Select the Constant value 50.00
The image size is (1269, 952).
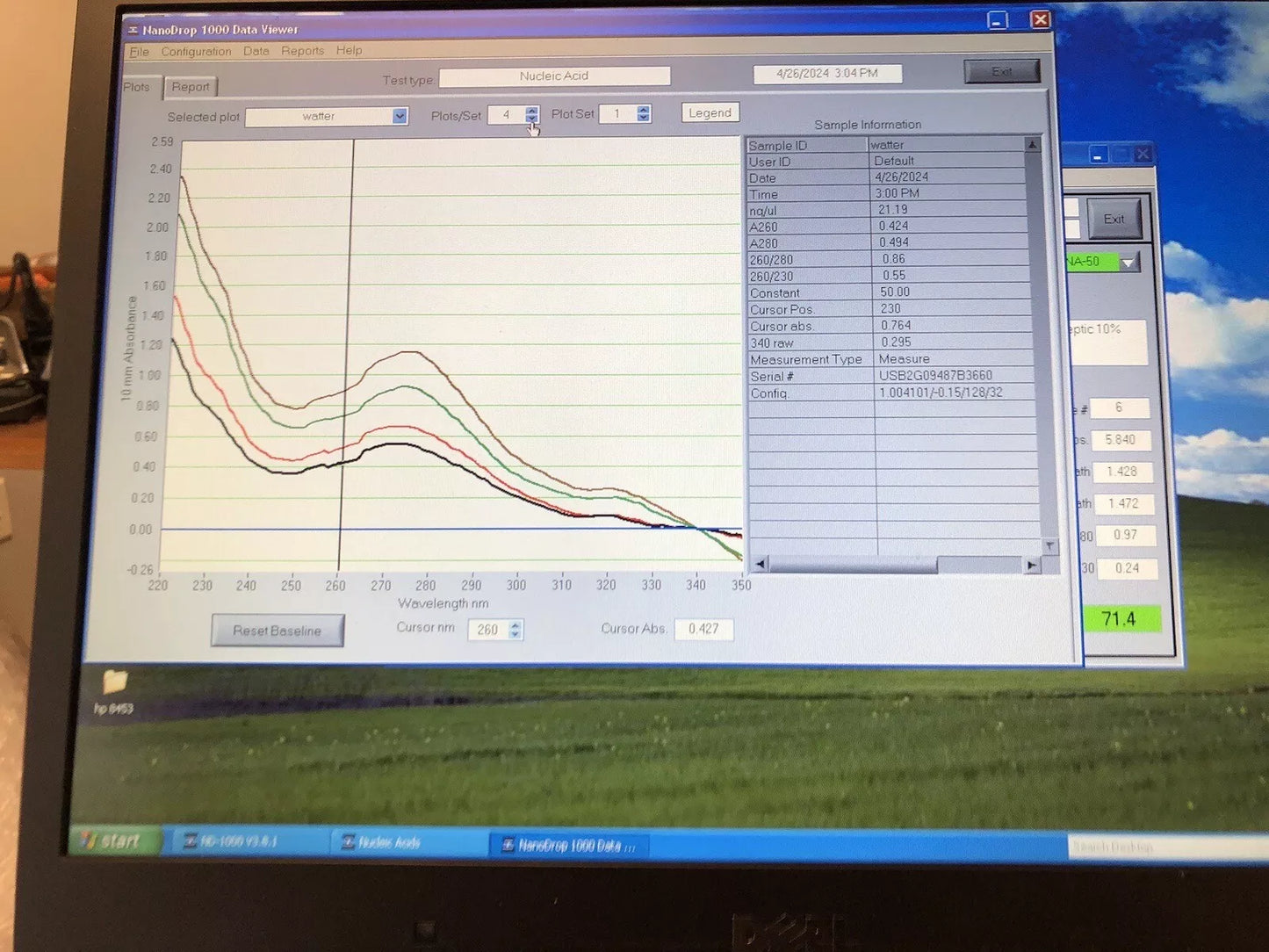(x=950, y=292)
